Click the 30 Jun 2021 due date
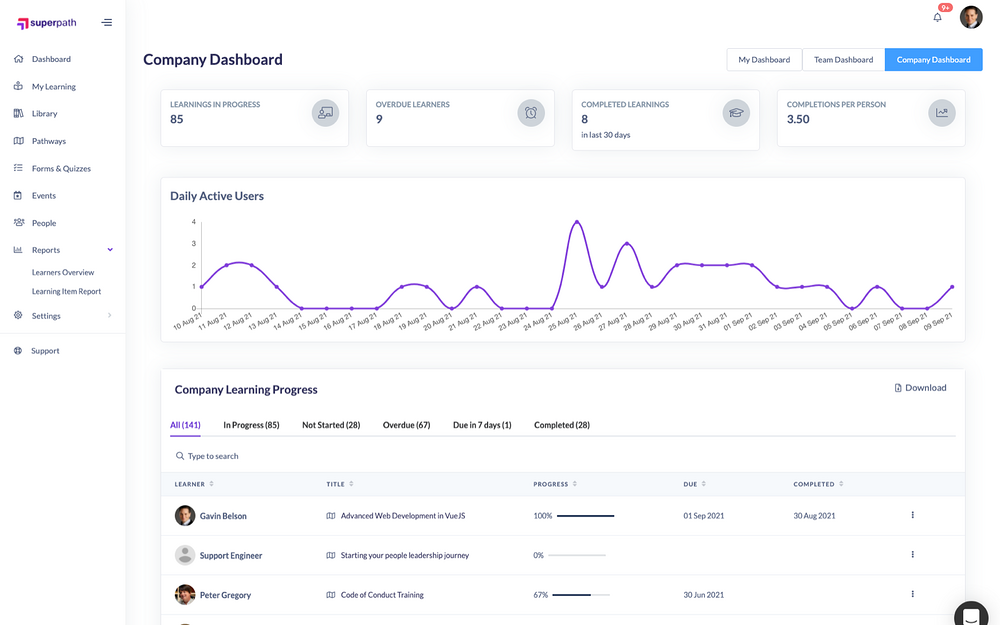 click(x=703, y=595)
